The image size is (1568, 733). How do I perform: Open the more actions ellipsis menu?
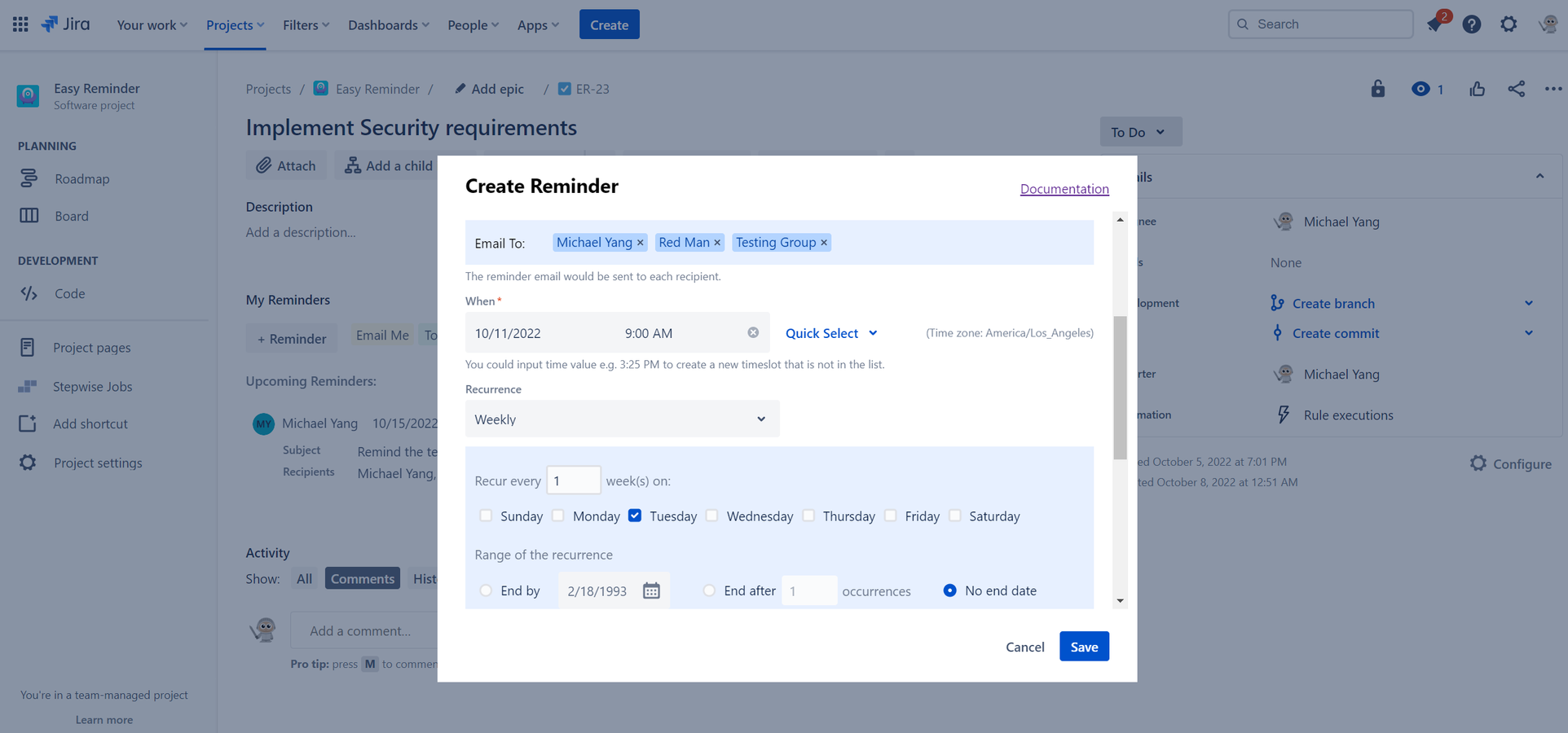pyautogui.click(x=1553, y=89)
